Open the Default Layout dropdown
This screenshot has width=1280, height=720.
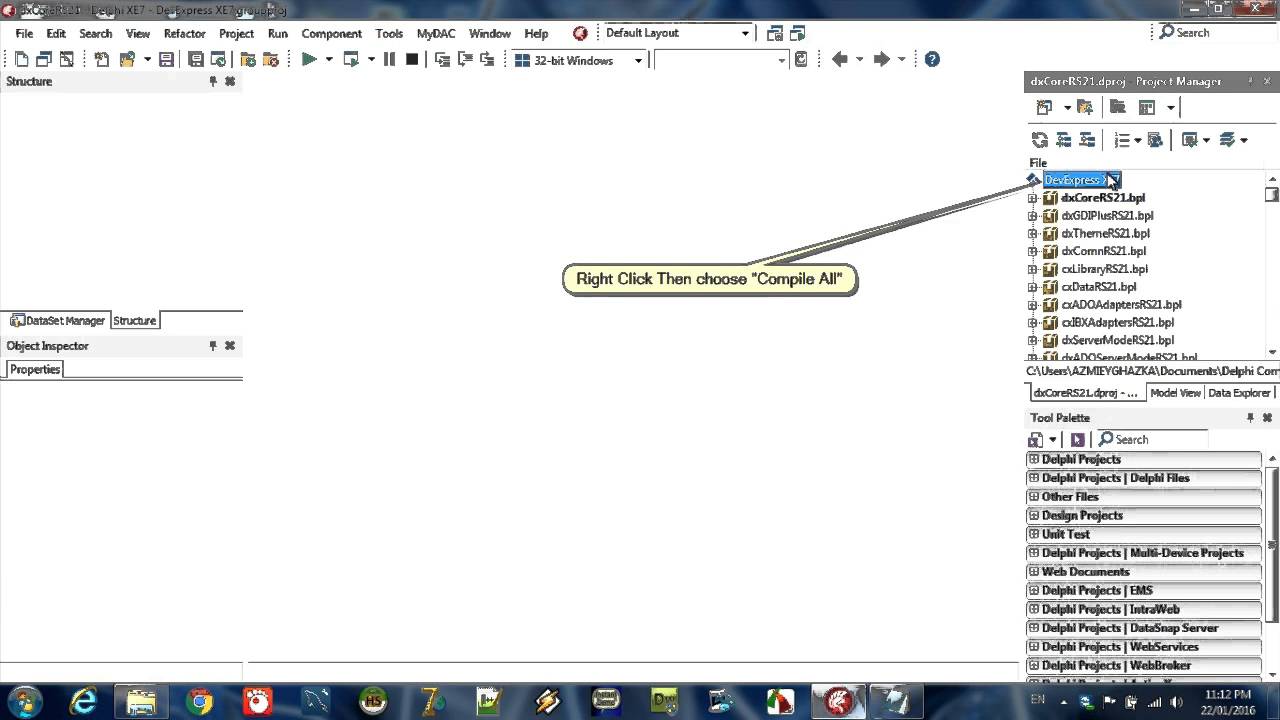[x=745, y=33]
